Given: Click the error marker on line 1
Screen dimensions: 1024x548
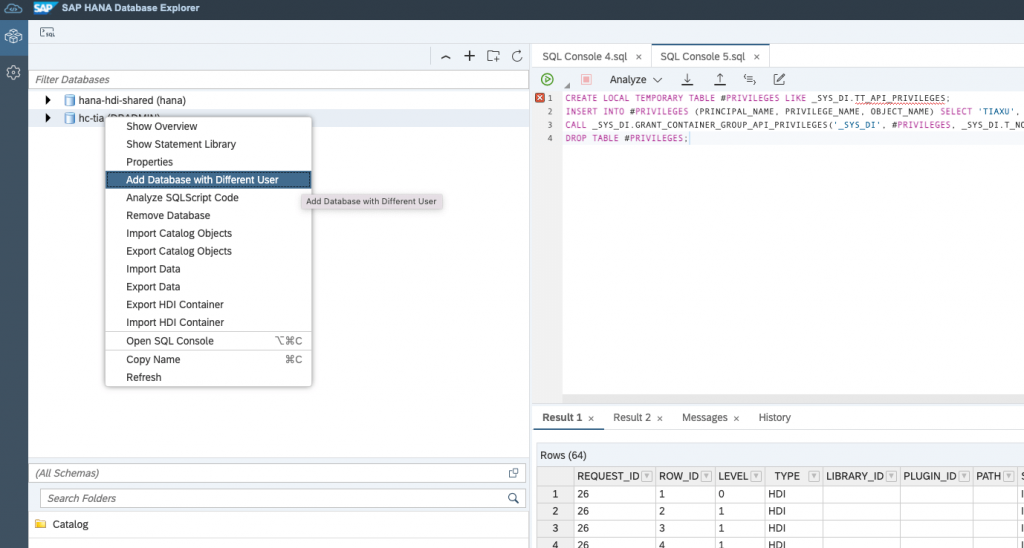Looking at the screenshot, I should point(539,98).
